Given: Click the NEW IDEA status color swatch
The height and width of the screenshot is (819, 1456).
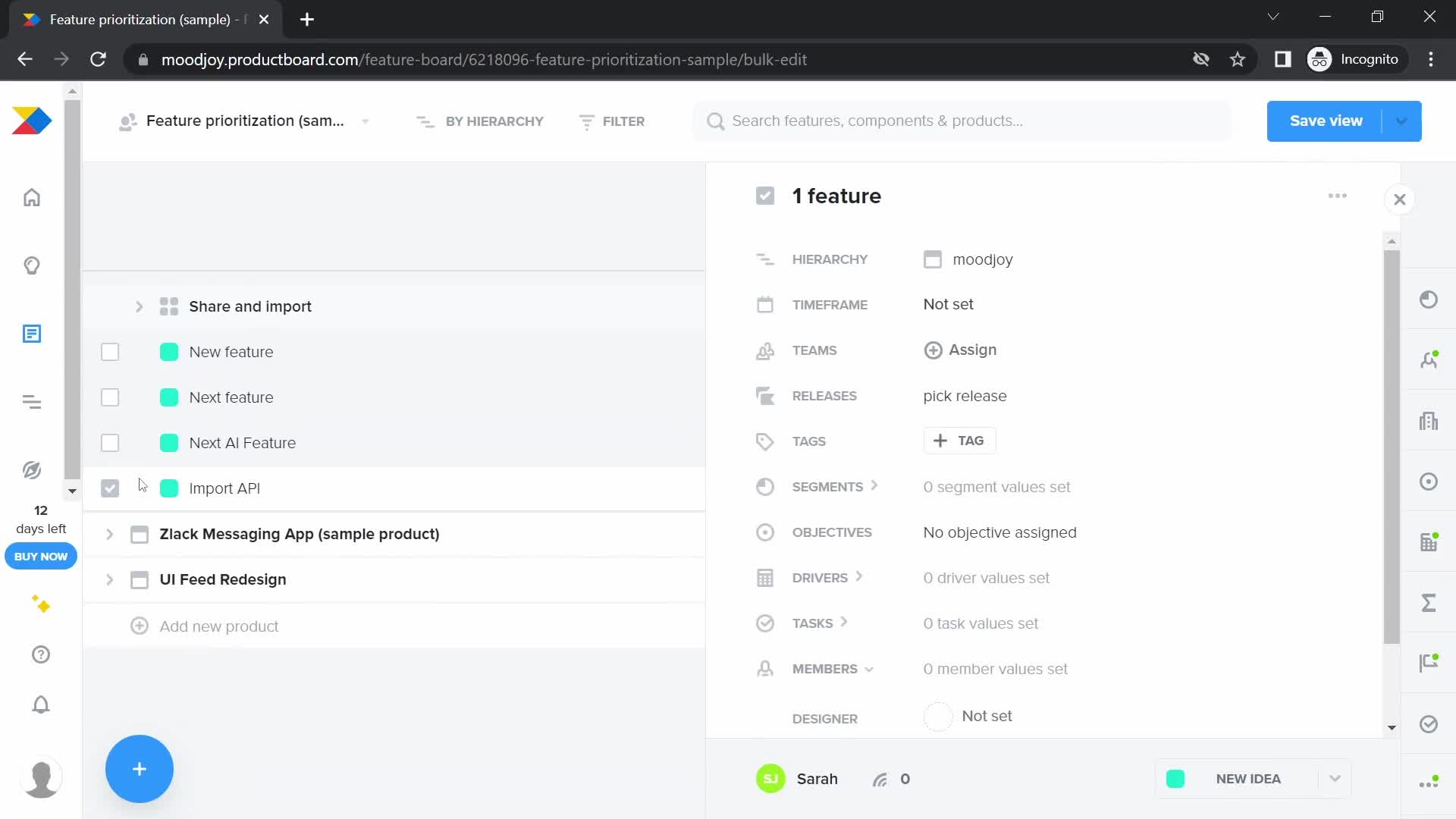Looking at the screenshot, I should point(1176,779).
